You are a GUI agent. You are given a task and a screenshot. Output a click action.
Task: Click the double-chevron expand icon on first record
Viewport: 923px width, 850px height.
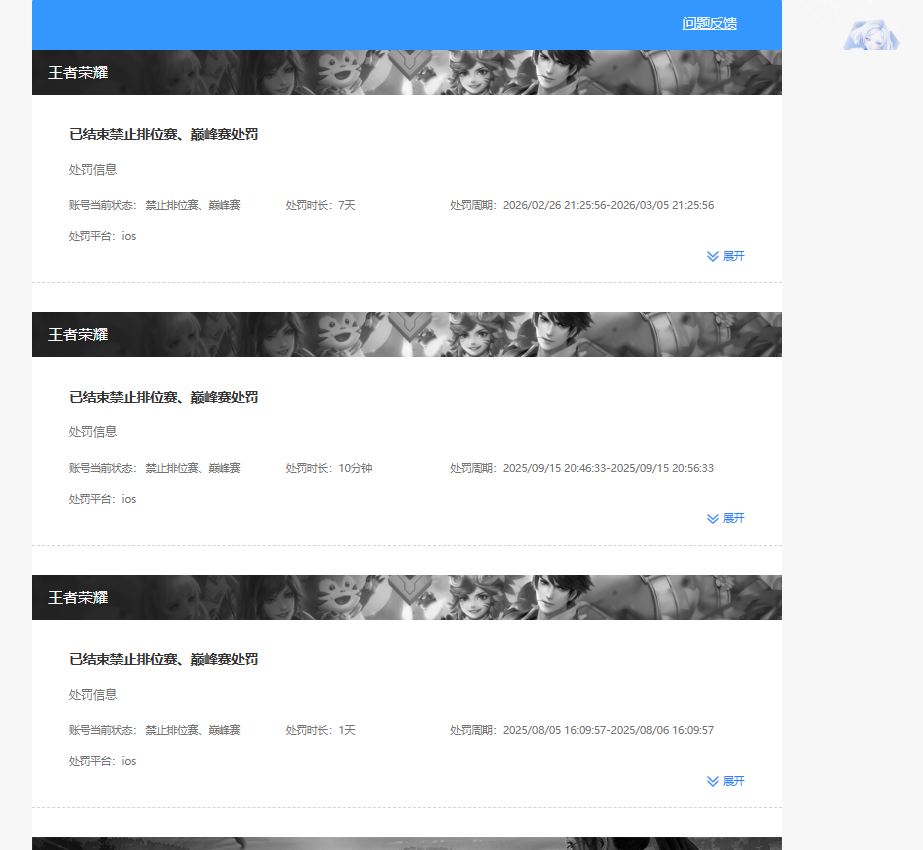(x=712, y=256)
